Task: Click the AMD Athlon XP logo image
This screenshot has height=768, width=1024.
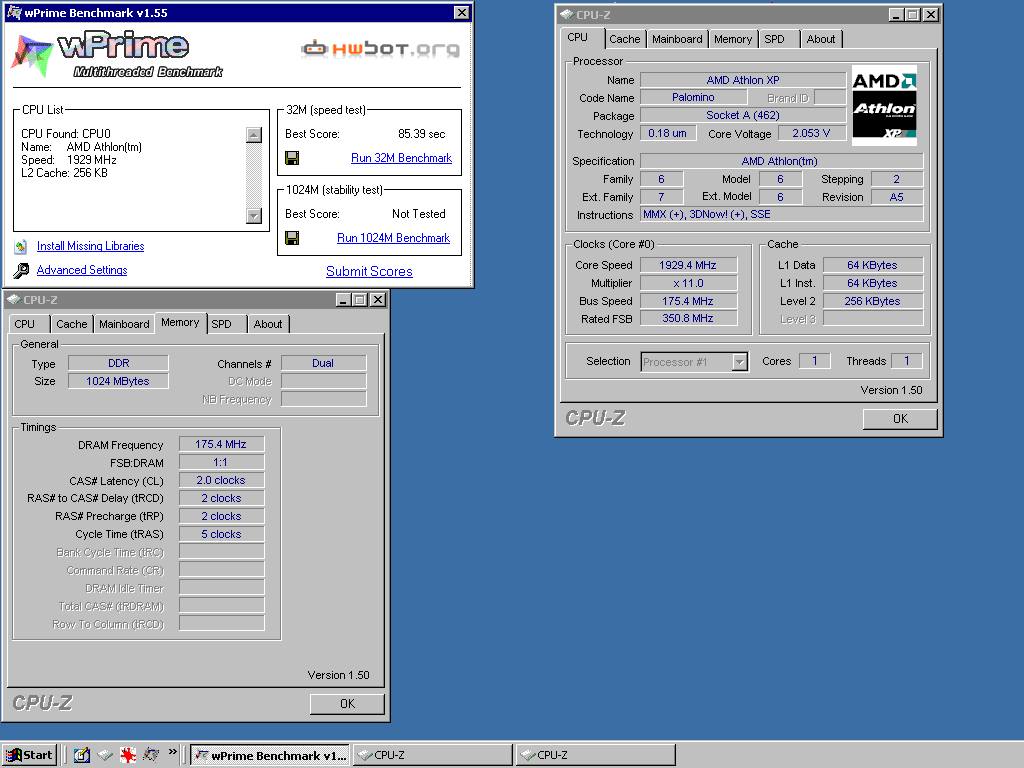Action: click(884, 105)
